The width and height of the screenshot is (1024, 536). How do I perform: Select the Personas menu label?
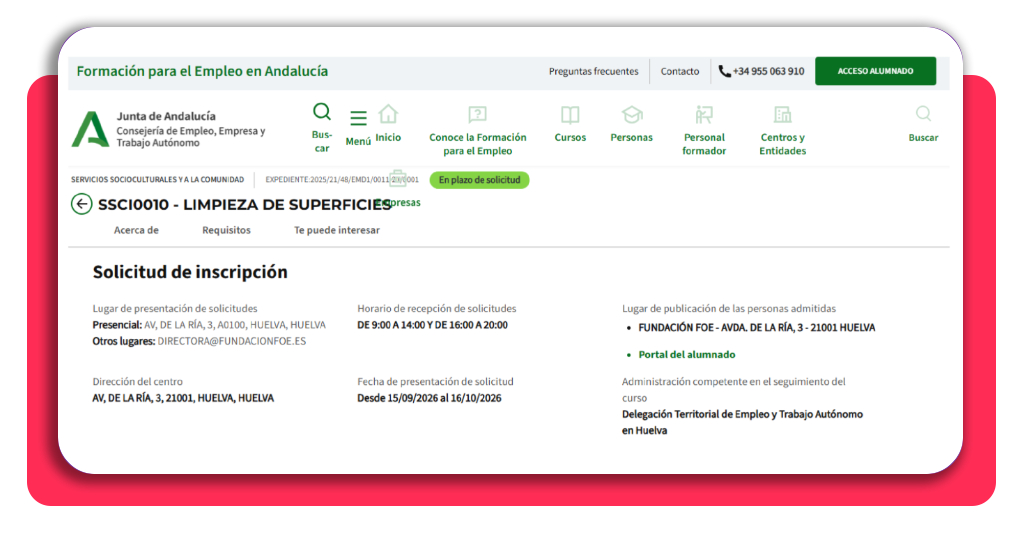click(x=632, y=137)
